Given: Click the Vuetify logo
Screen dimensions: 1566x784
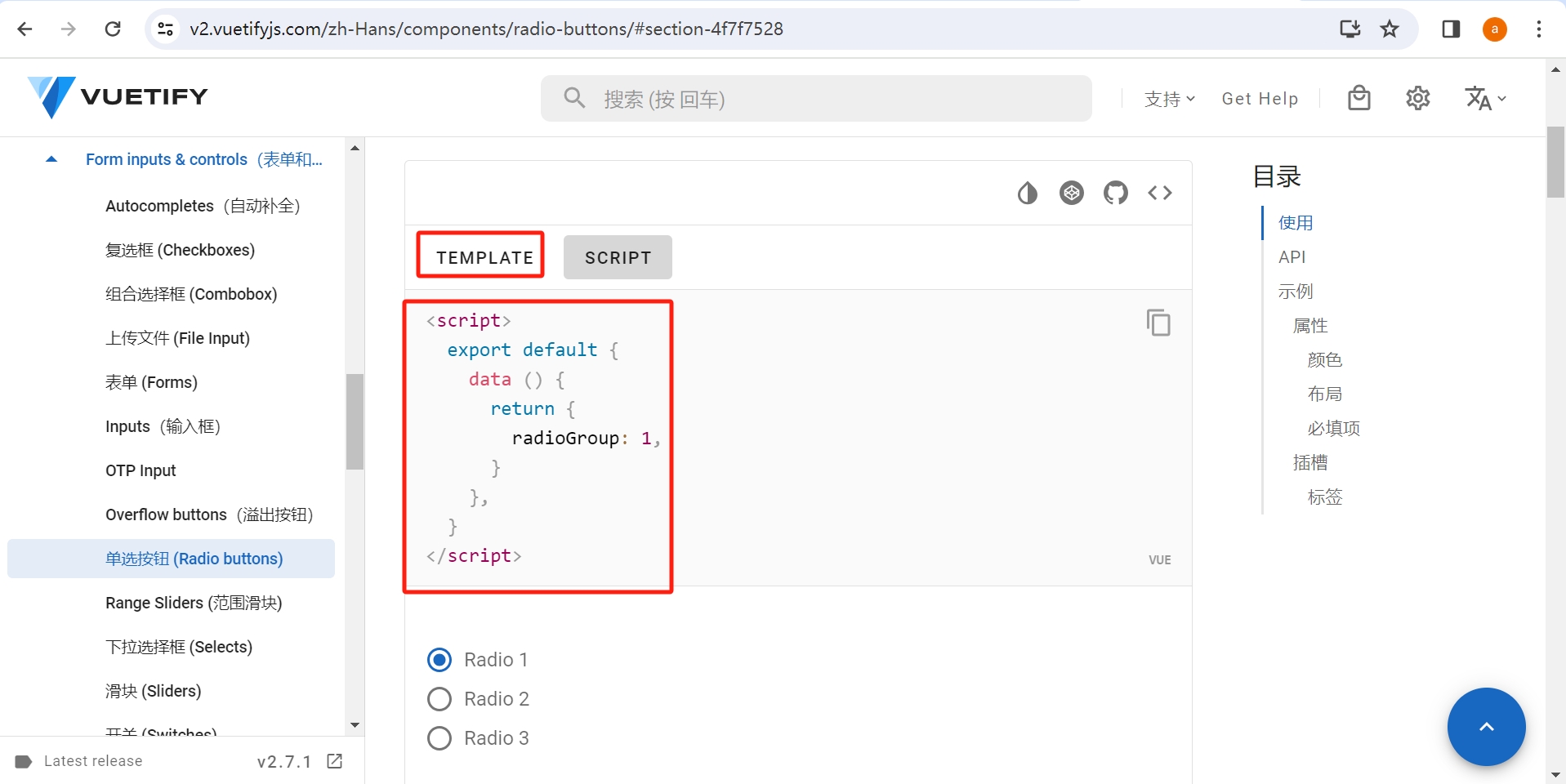Looking at the screenshot, I should (118, 96).
